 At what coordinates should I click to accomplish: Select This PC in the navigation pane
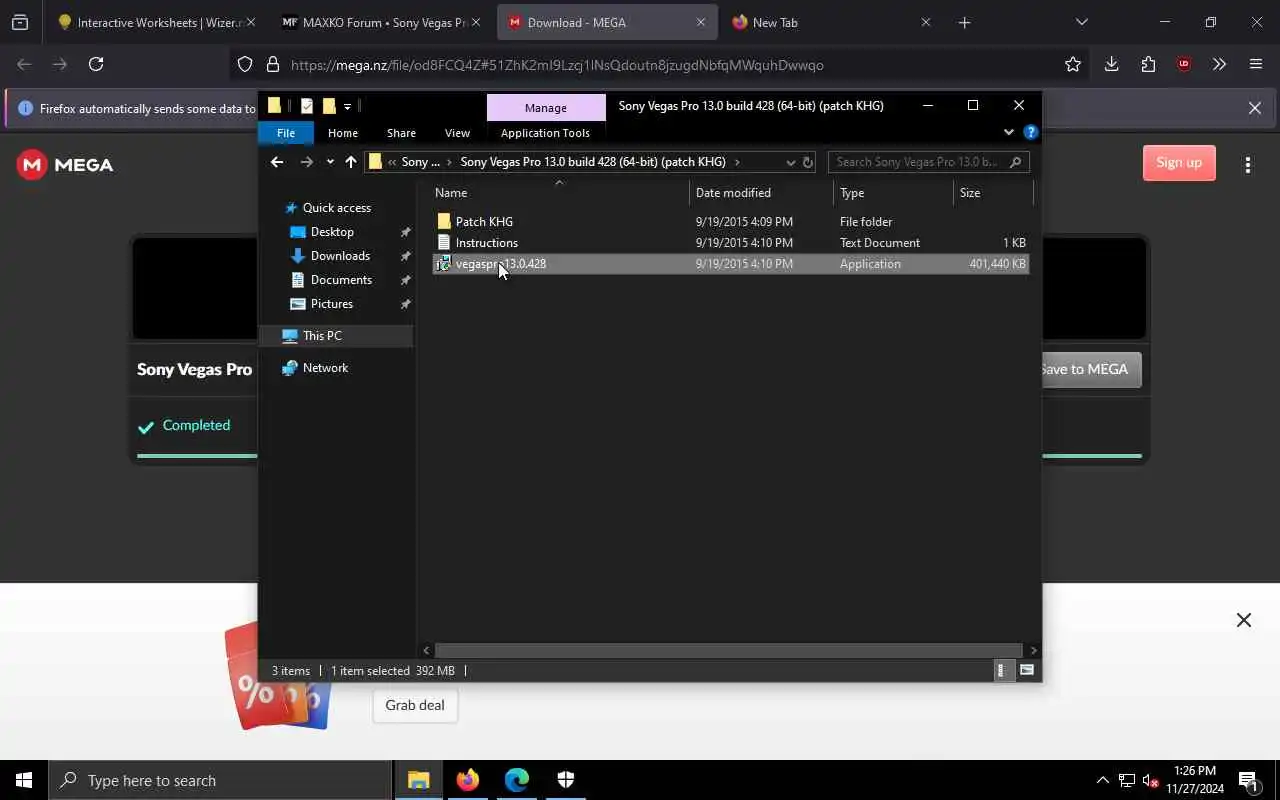(x=322, y=336)
